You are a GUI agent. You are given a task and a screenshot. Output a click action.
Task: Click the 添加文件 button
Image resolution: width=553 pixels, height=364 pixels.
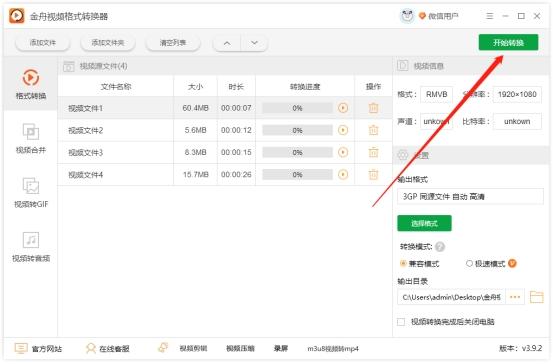[x=43, y=43]
